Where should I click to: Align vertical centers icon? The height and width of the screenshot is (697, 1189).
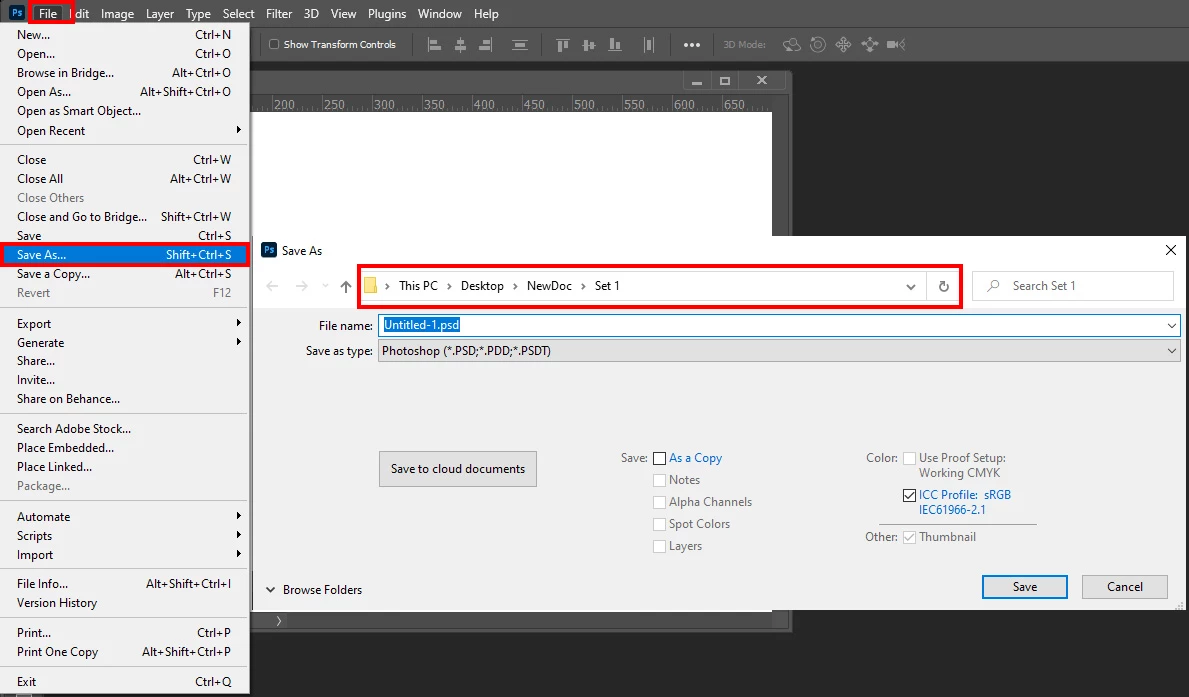[588, 45]
